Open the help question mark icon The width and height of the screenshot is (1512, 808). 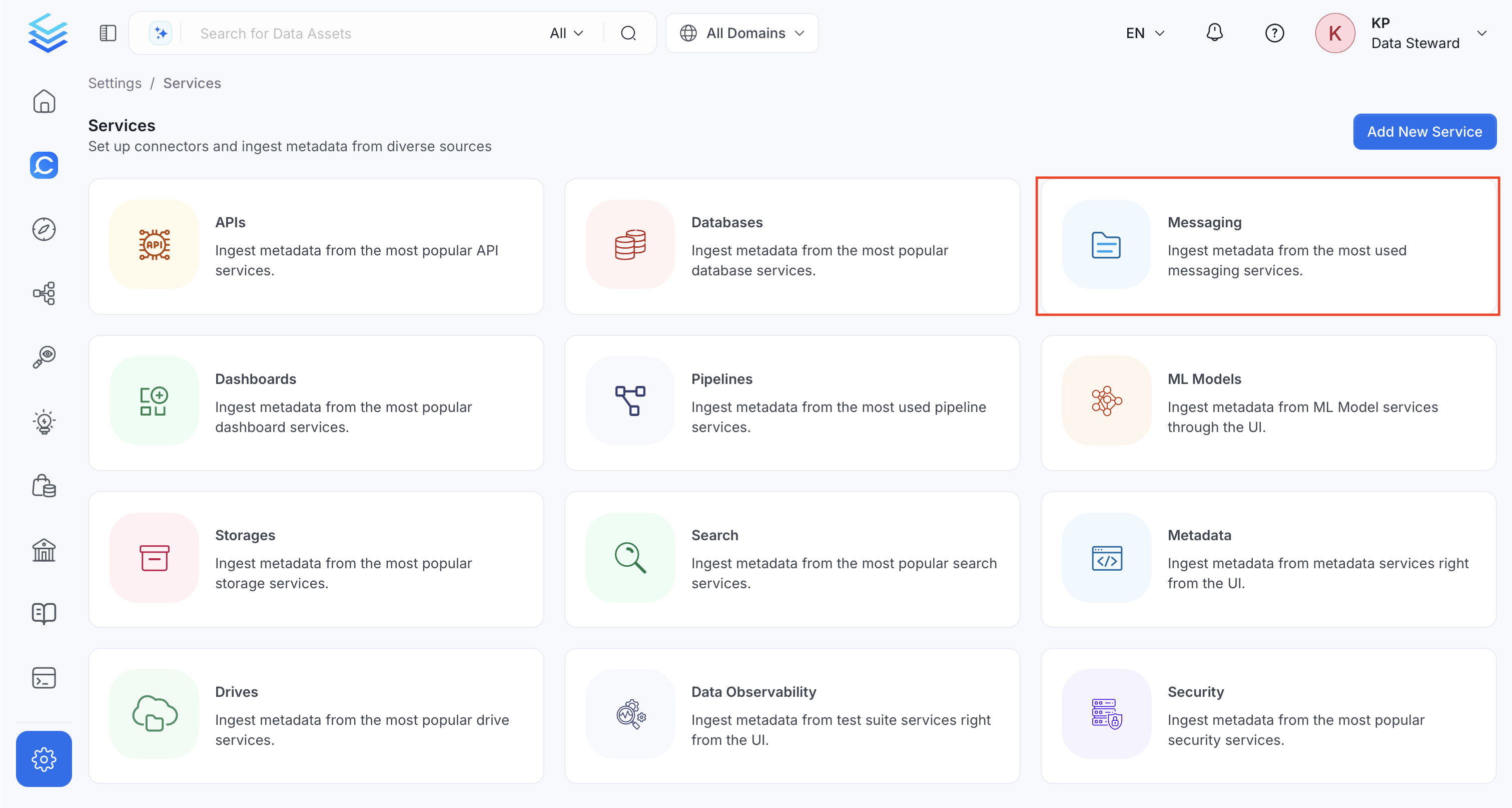point(1274,33)
